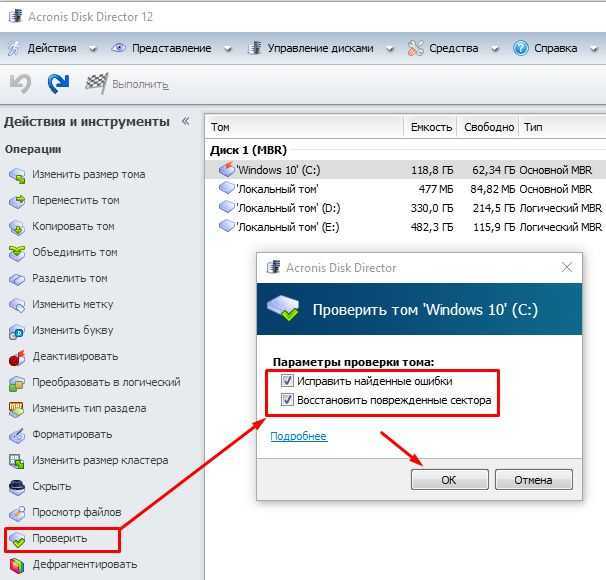Open the Действия menu
This screenshot has width=606, height=580.
coord(52,48)
